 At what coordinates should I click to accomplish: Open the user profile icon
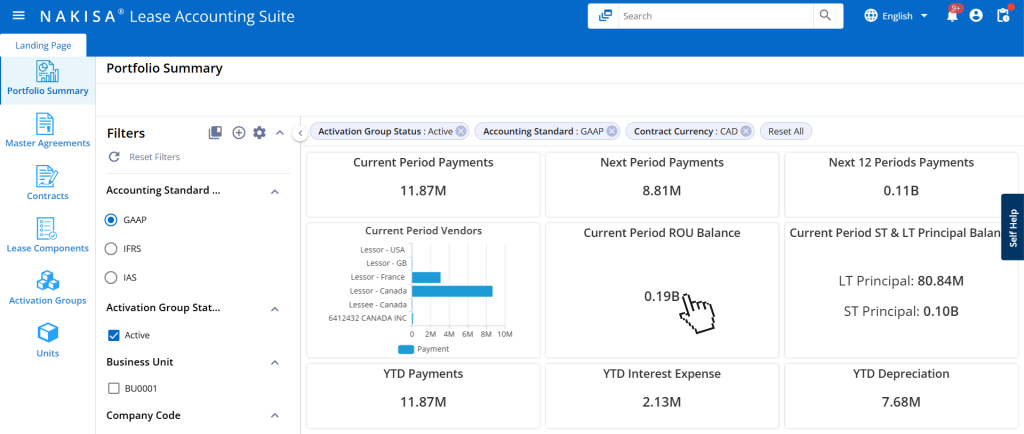point(976,16)
